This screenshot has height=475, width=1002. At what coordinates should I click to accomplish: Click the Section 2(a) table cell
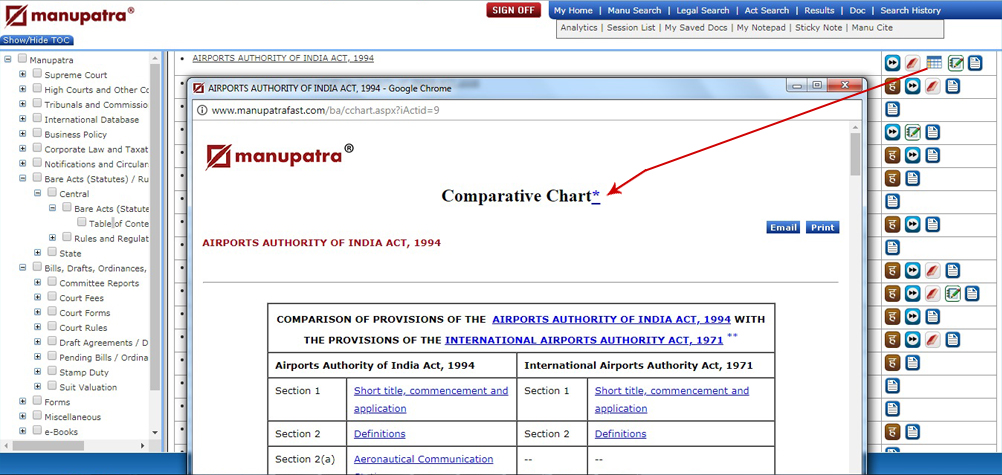(x=307, y=459)
